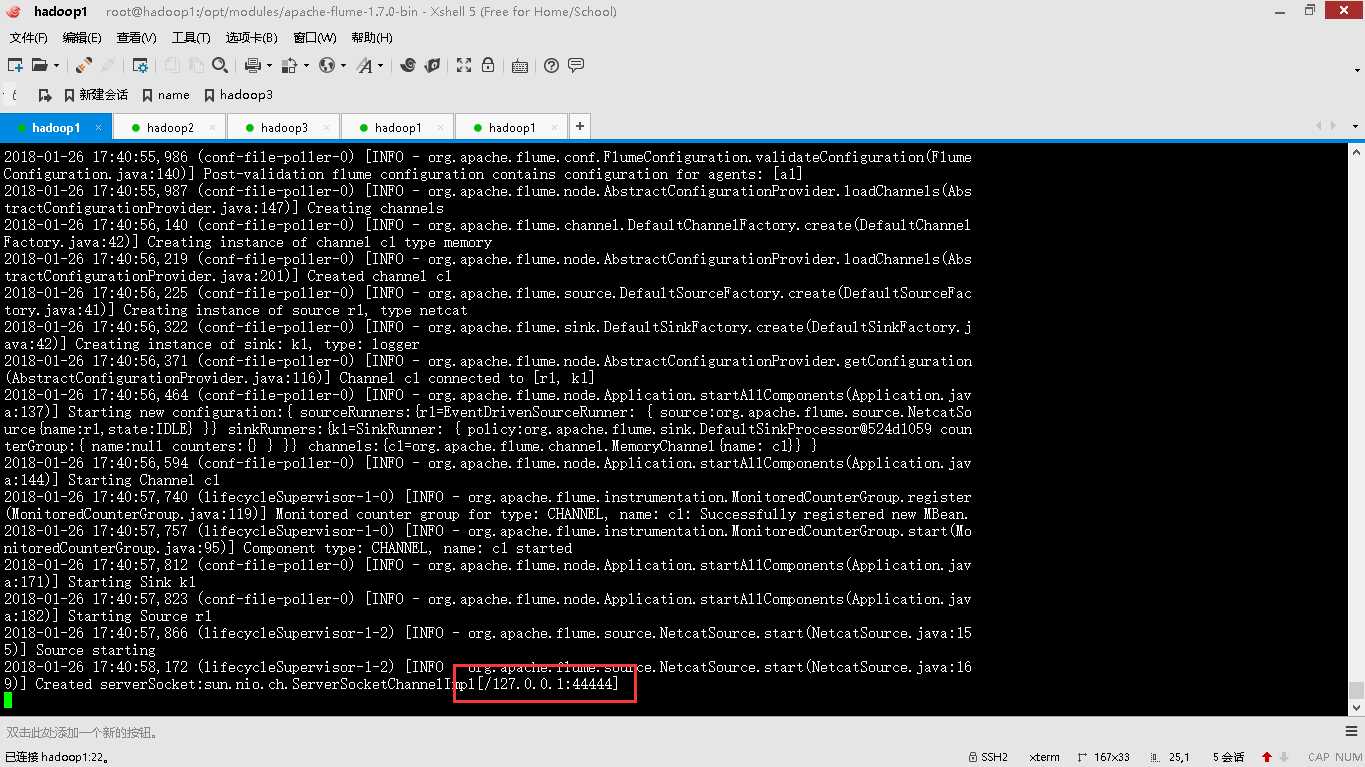
Task: Click the Open session folder icon
Action: click(39, 65)
